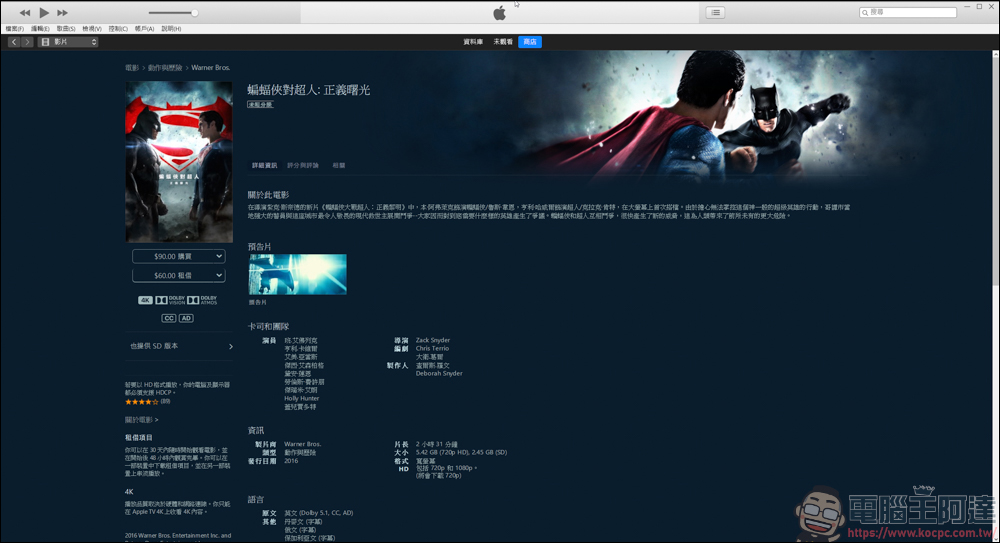Viewport: 1000px width, 543px height.
Task: Expand the $90.00 購買 buy dropdown arrow
Action: pyautogui.click(x=219, y=256)
